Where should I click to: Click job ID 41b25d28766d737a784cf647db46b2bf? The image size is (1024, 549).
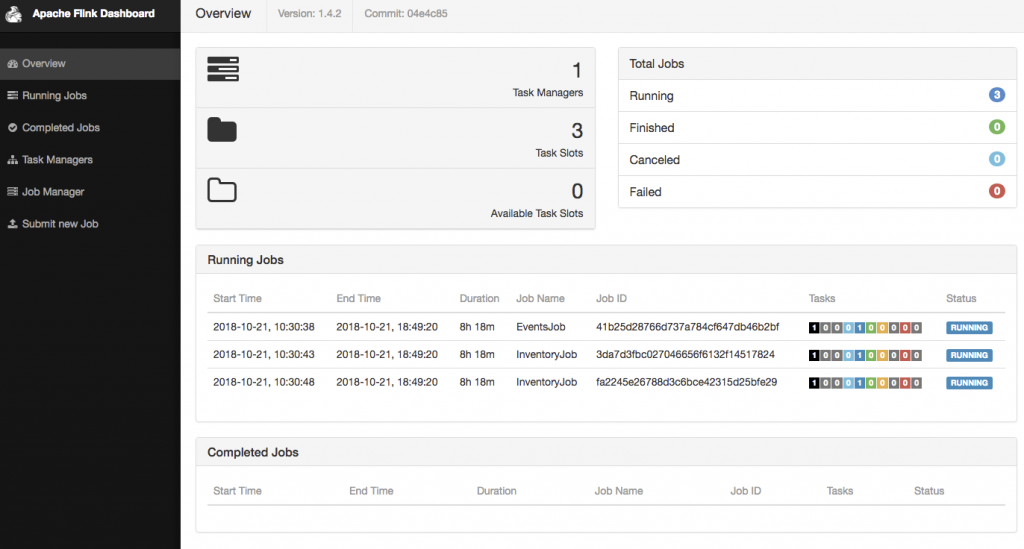(x=687, y=327)
